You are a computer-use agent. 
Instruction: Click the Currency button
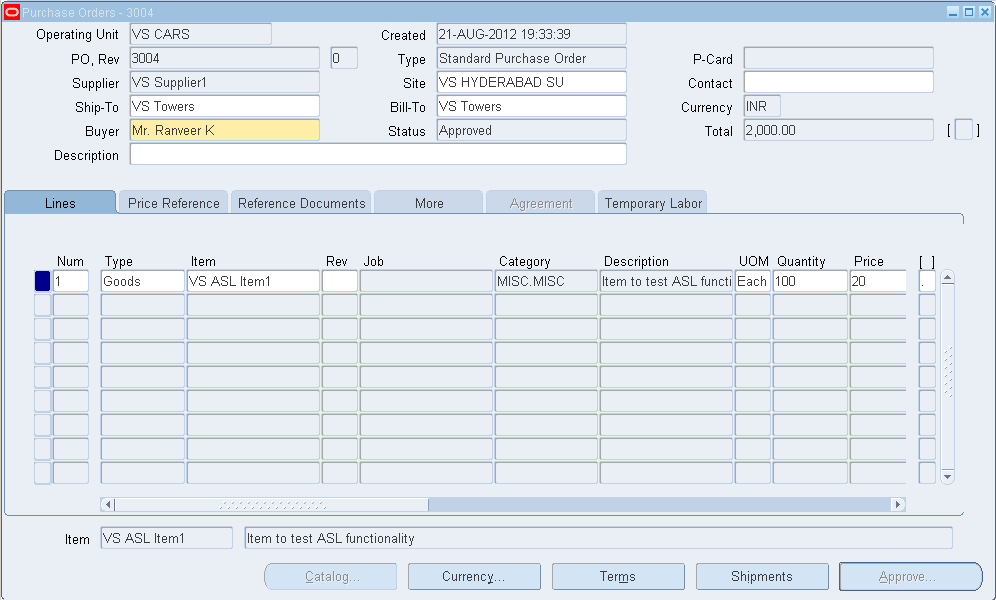point(474,576)
